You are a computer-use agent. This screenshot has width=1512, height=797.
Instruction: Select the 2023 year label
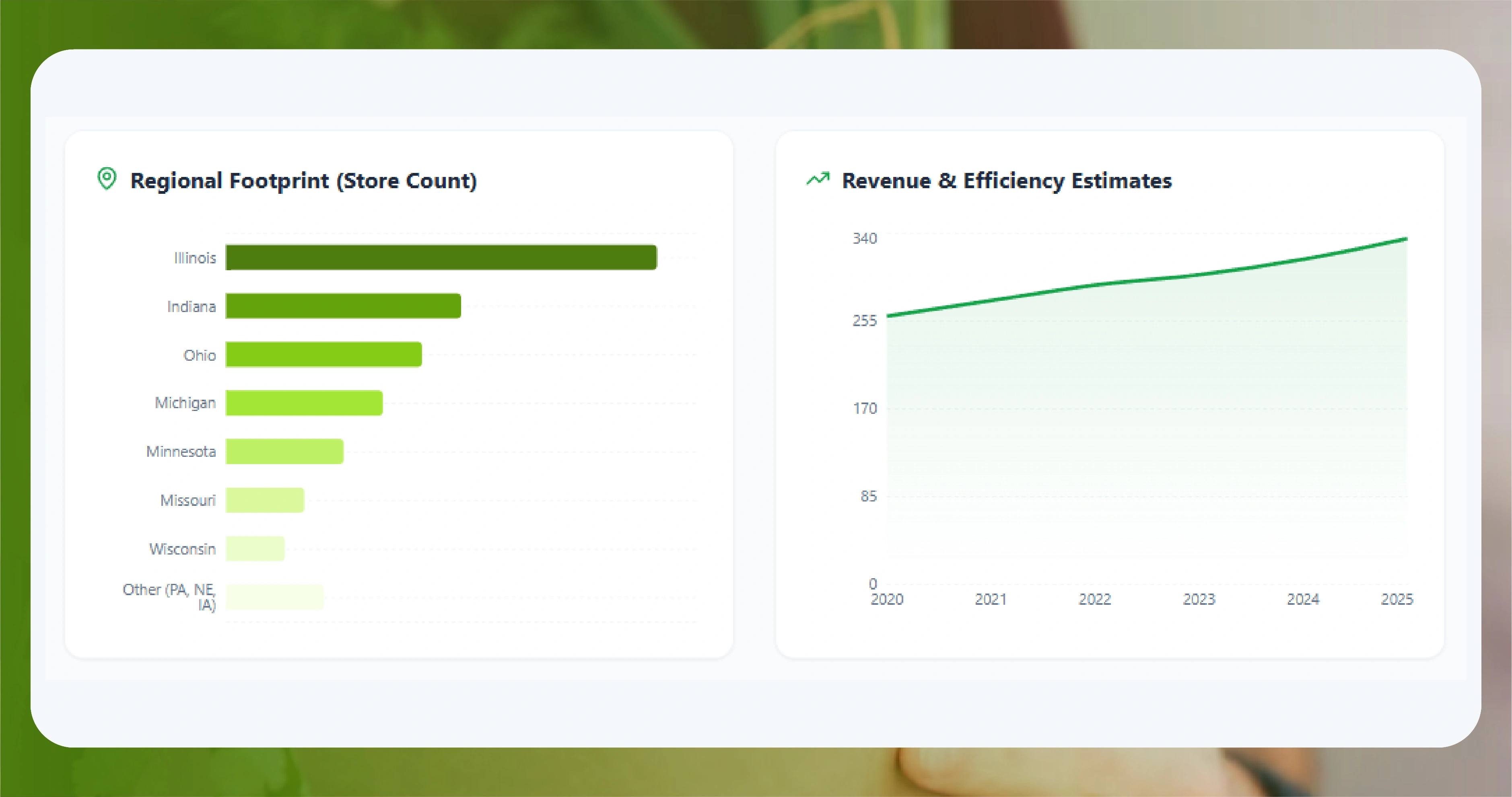(1199, 599)
